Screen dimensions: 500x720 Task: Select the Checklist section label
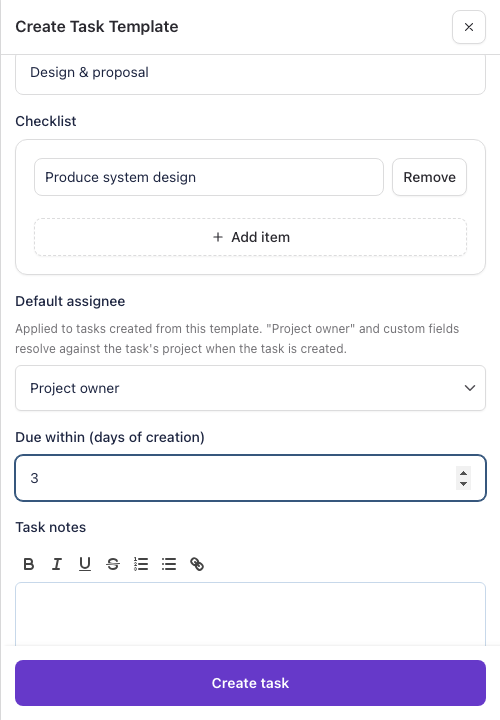click(x=45, y=121)
